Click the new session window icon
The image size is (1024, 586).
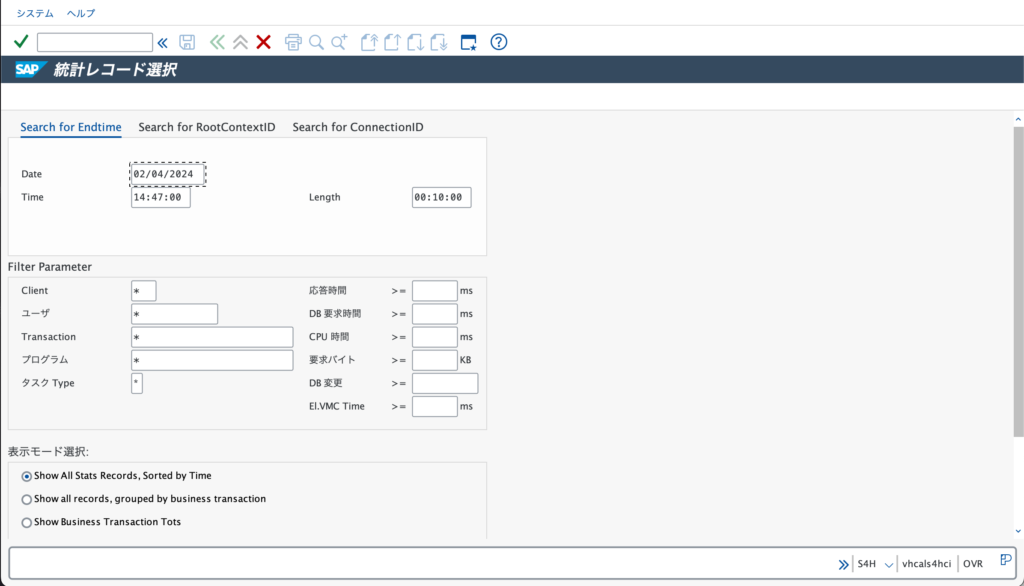(x=468, y=42)
